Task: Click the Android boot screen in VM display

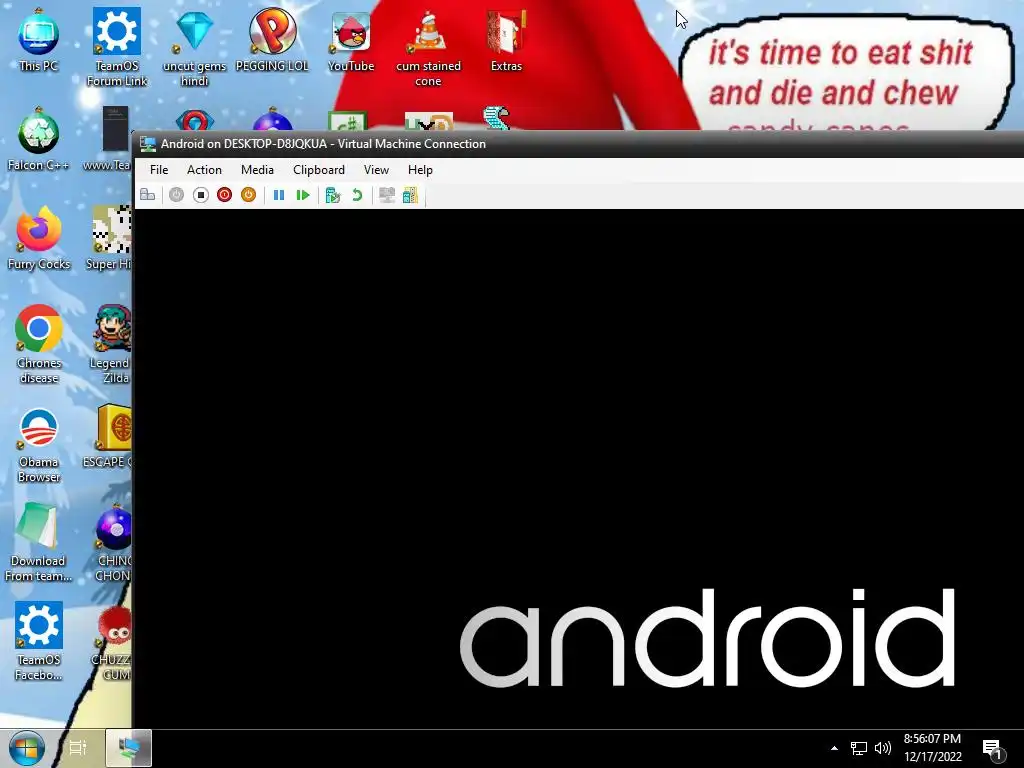Action: point(579,468)
